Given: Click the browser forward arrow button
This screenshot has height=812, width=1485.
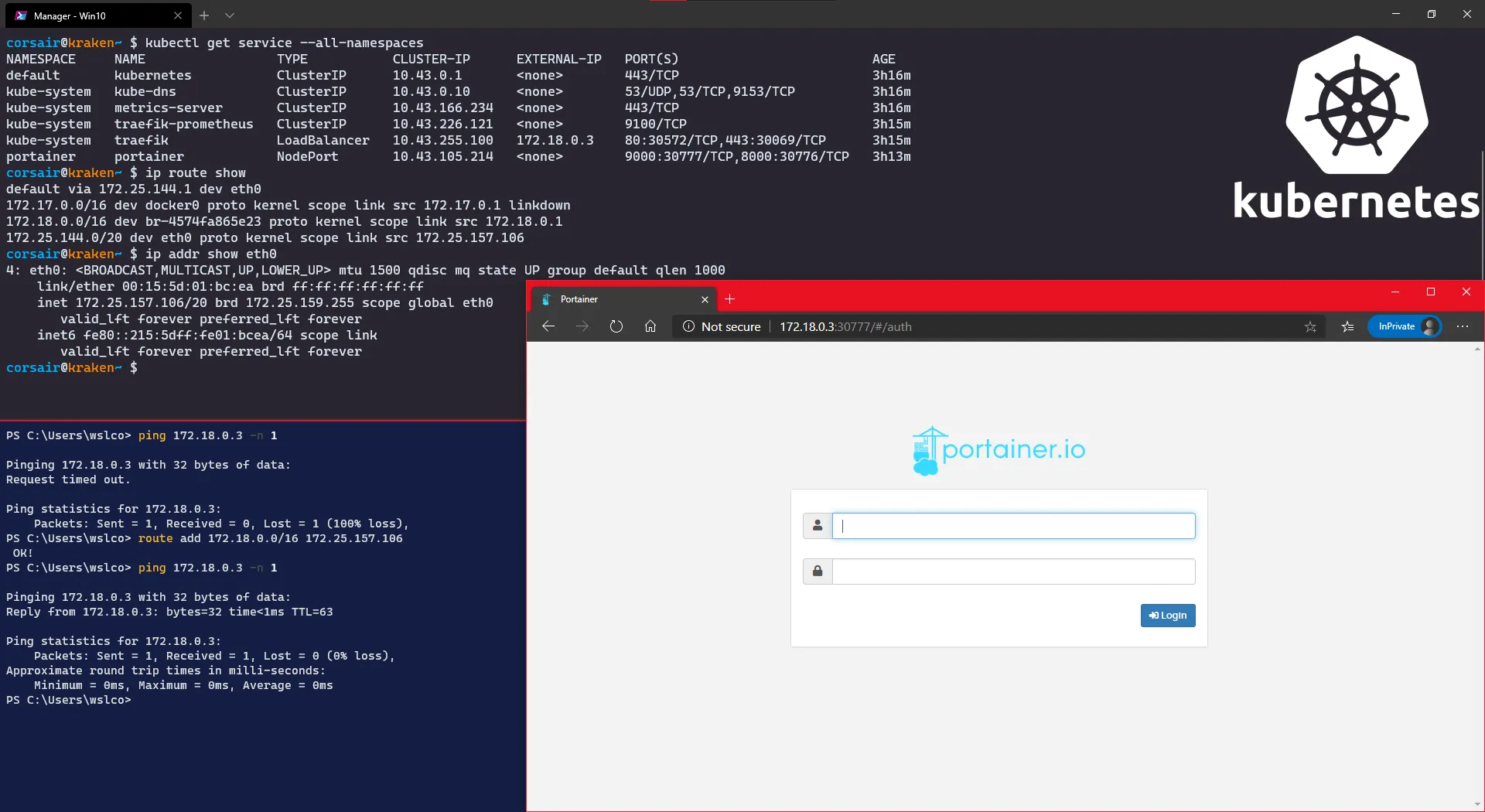Looking at the screenshot, I should [582, 326].
